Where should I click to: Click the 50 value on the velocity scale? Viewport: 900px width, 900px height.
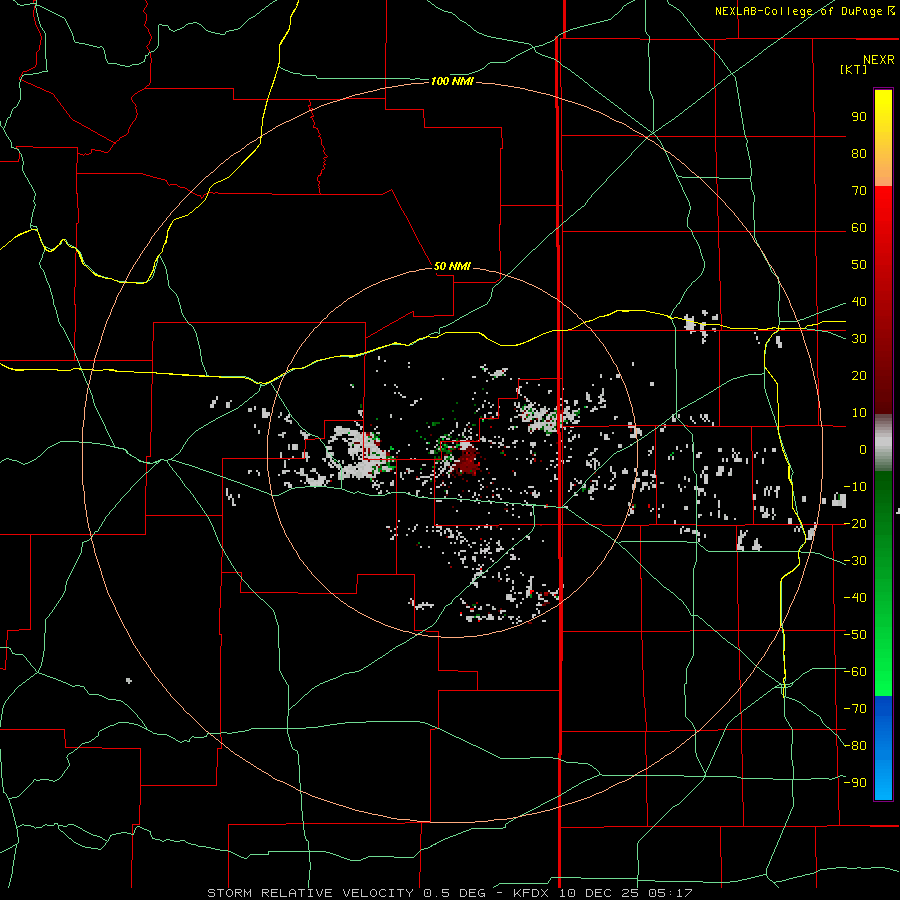(x=859, y=265)
